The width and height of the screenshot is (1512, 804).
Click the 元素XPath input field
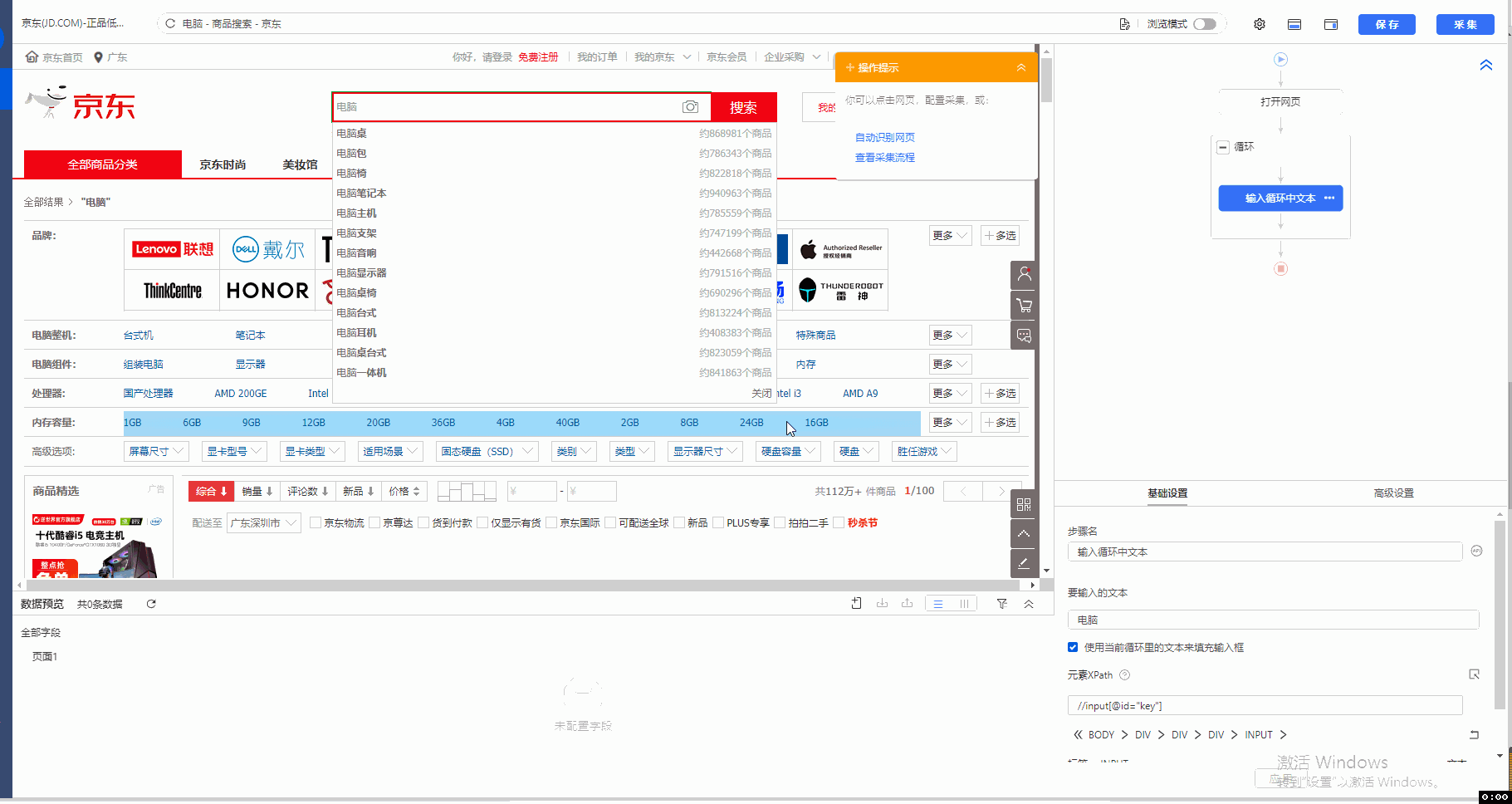click(x=1265, y=705)
